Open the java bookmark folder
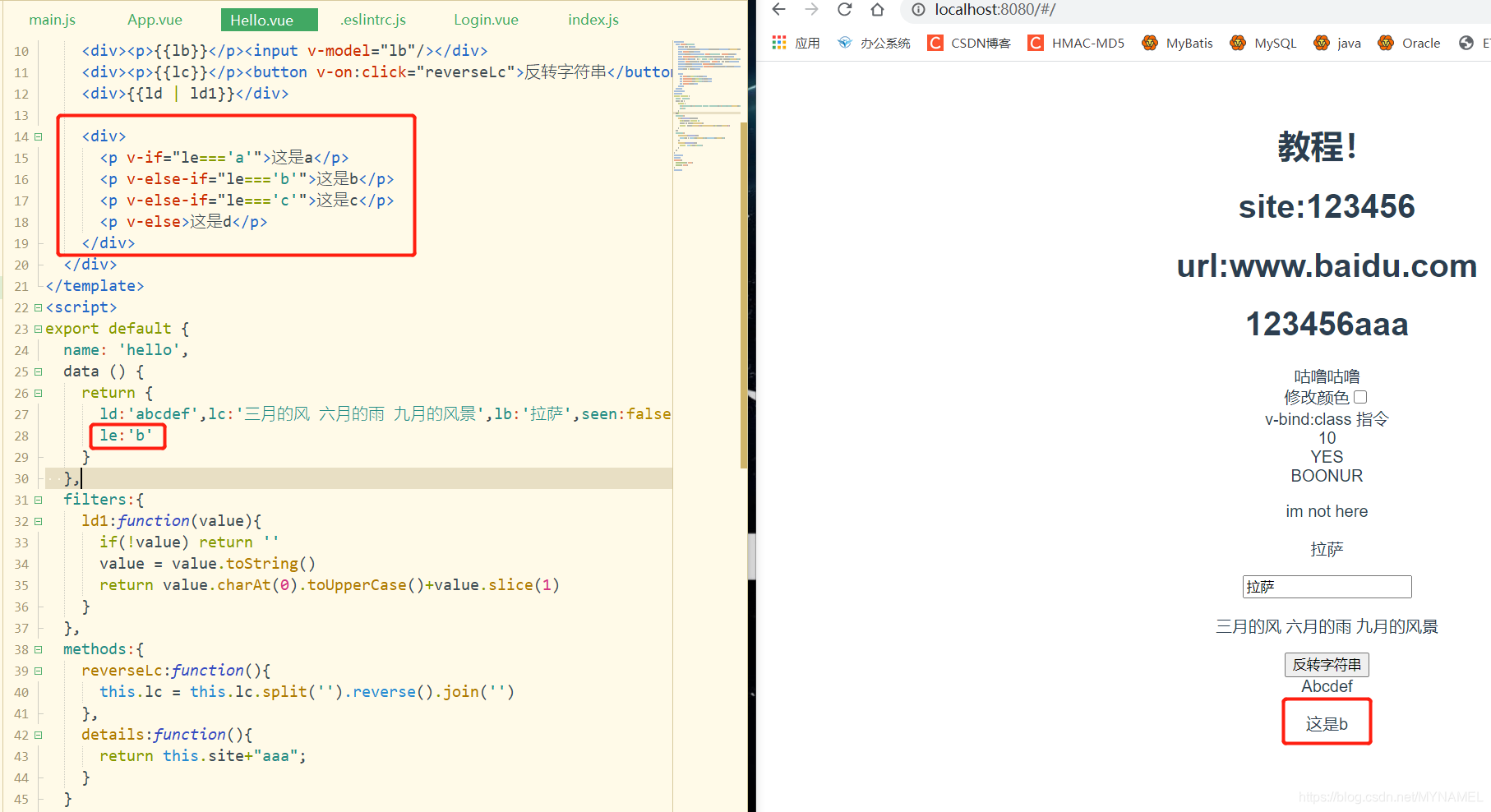1491x812 pixels. coord(1337,43)
